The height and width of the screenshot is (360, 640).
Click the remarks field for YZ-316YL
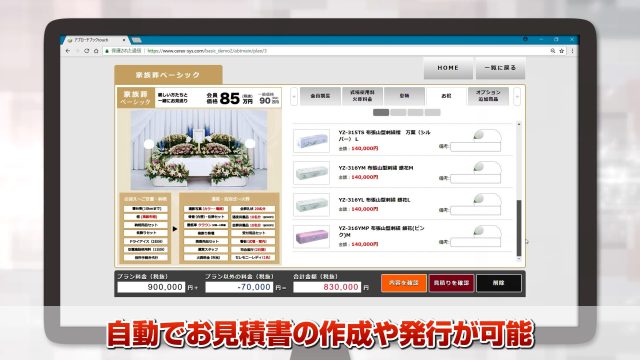point(476,211)
